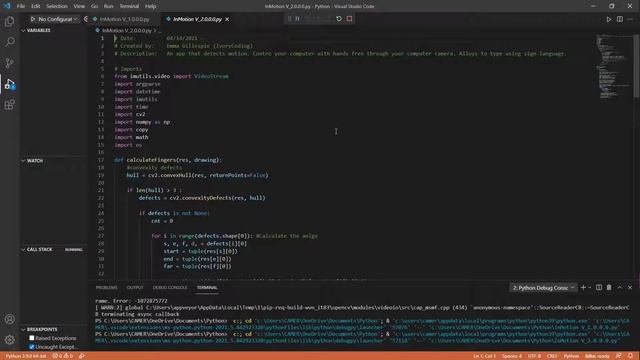Open errors and warnings count in status bar
Viewport: 640px width, 360px height.
62,356
